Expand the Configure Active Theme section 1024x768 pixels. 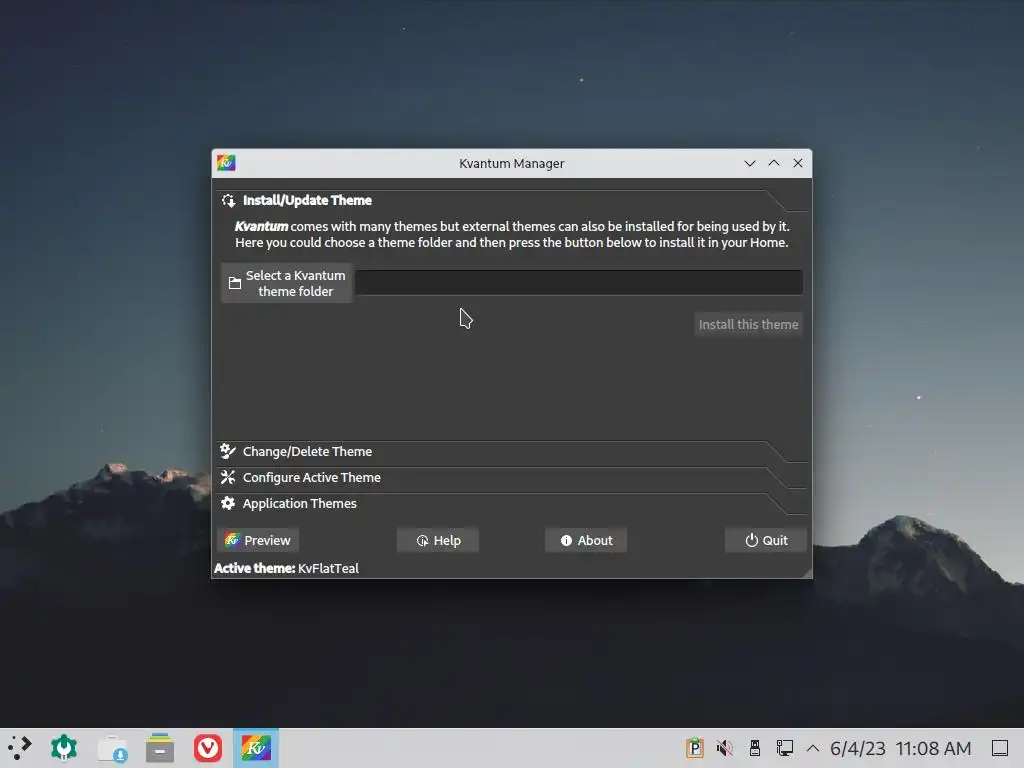pos(511,478)
